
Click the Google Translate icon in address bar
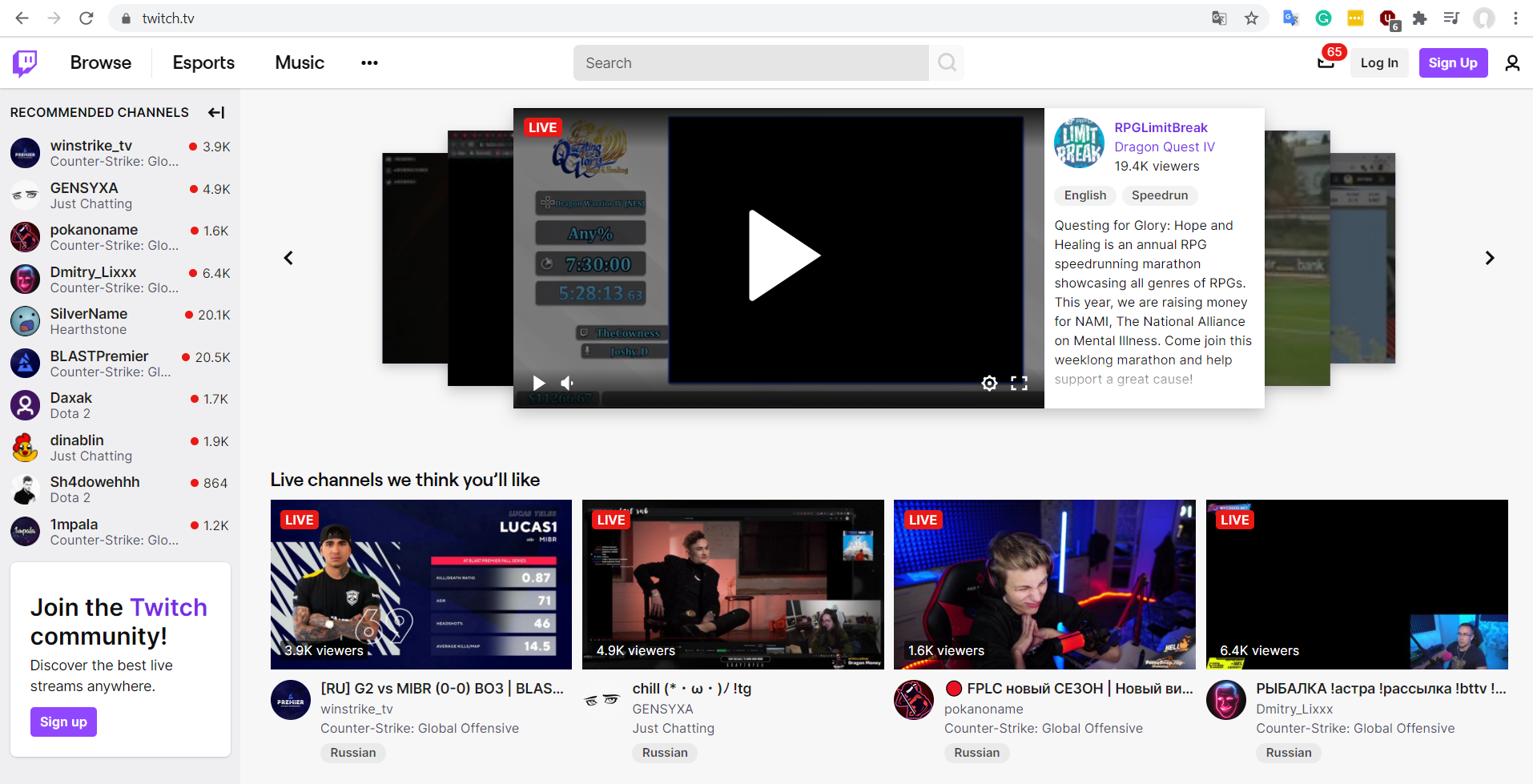[x=1219, y=18]
